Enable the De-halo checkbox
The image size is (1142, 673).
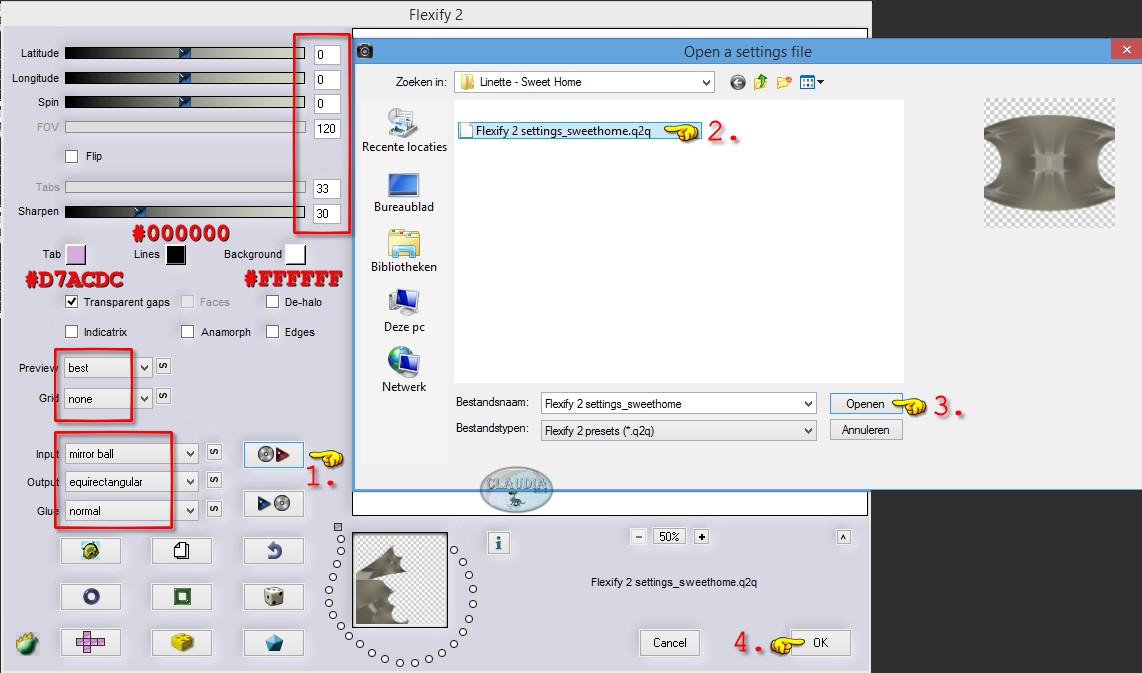tap(272, 302)
